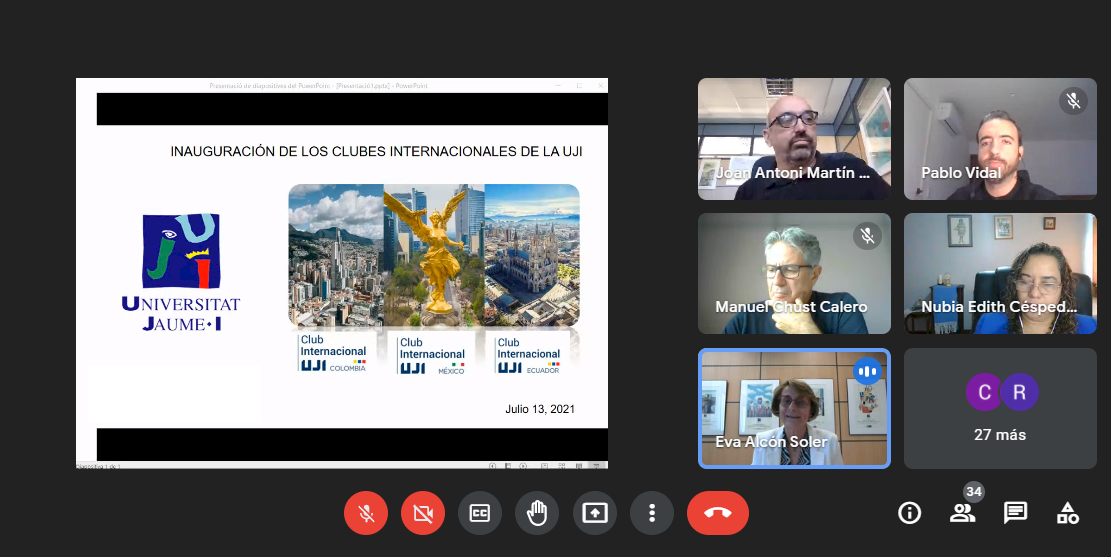Select Eva Alcón Soler speaking tile

[793, 408]
